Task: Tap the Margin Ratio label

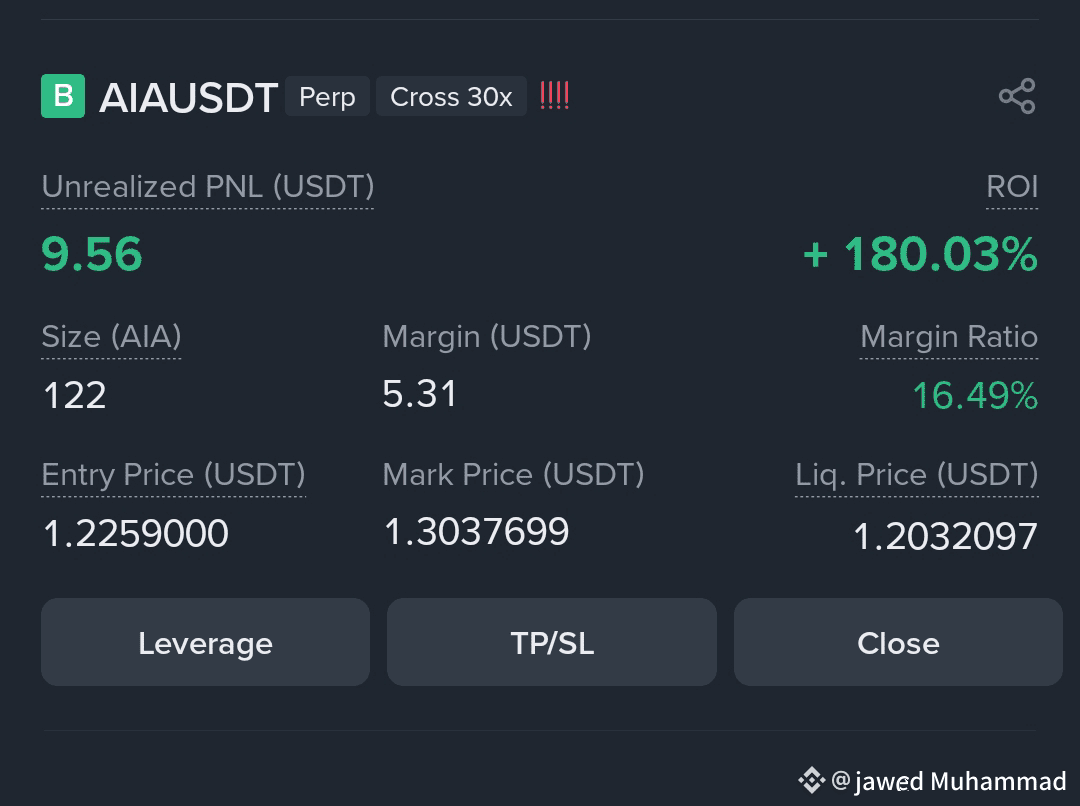Action: coord(949,337)
